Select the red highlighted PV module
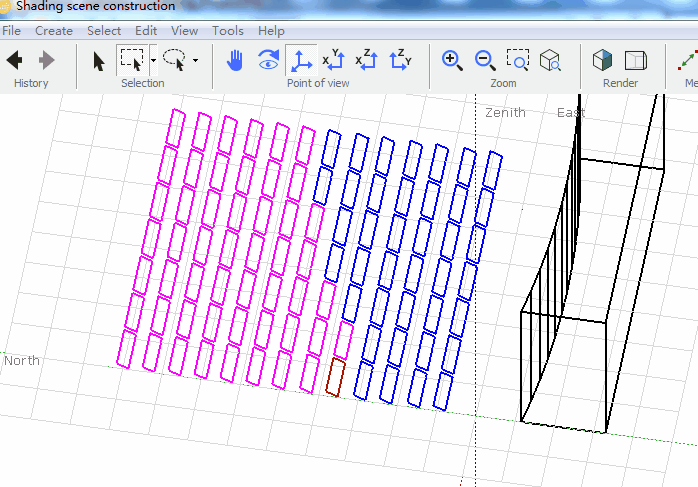This screenshot has height=487, width=698. pyautogui.click(x=336, y=377)
